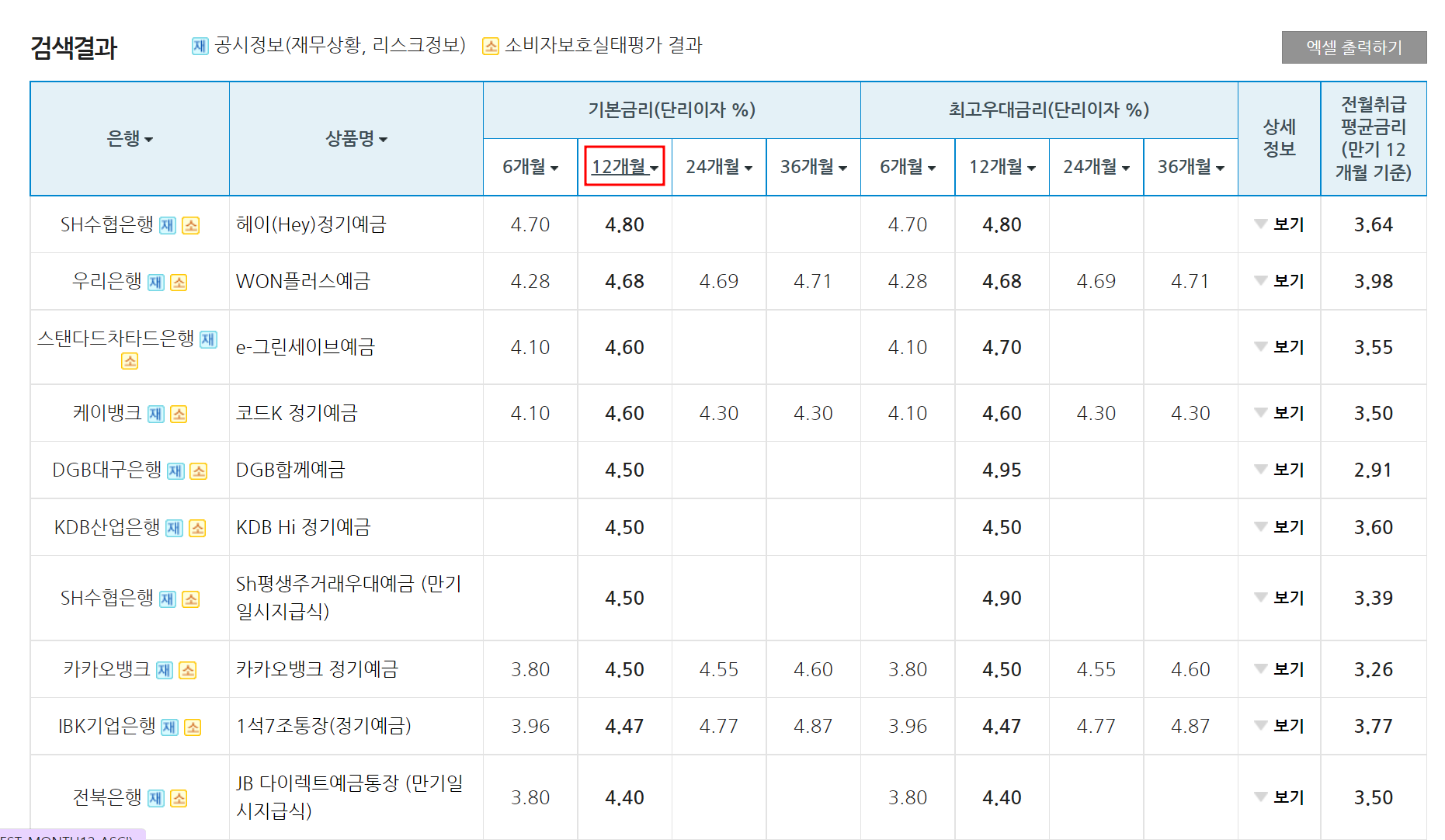The height and width of the screenshot is (840, 1445).
Task: Click 케이뱅크 재 disclosure icon
Action: 156,414
